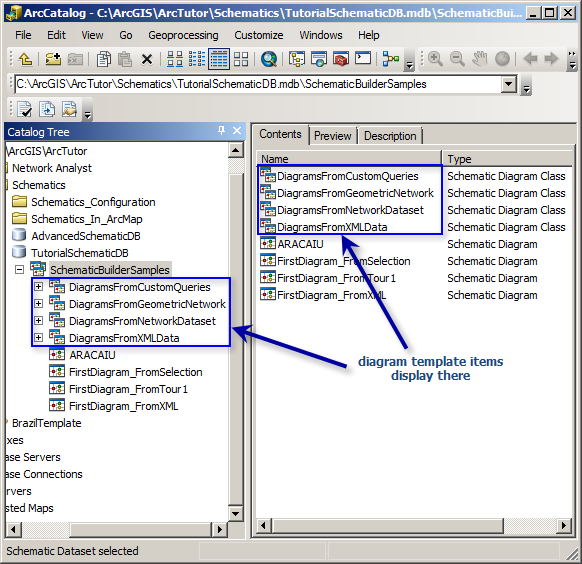Toggle the Catalog Tree window icon
The height and width of the screenshot is (564, 582).
tap(297, 59)
